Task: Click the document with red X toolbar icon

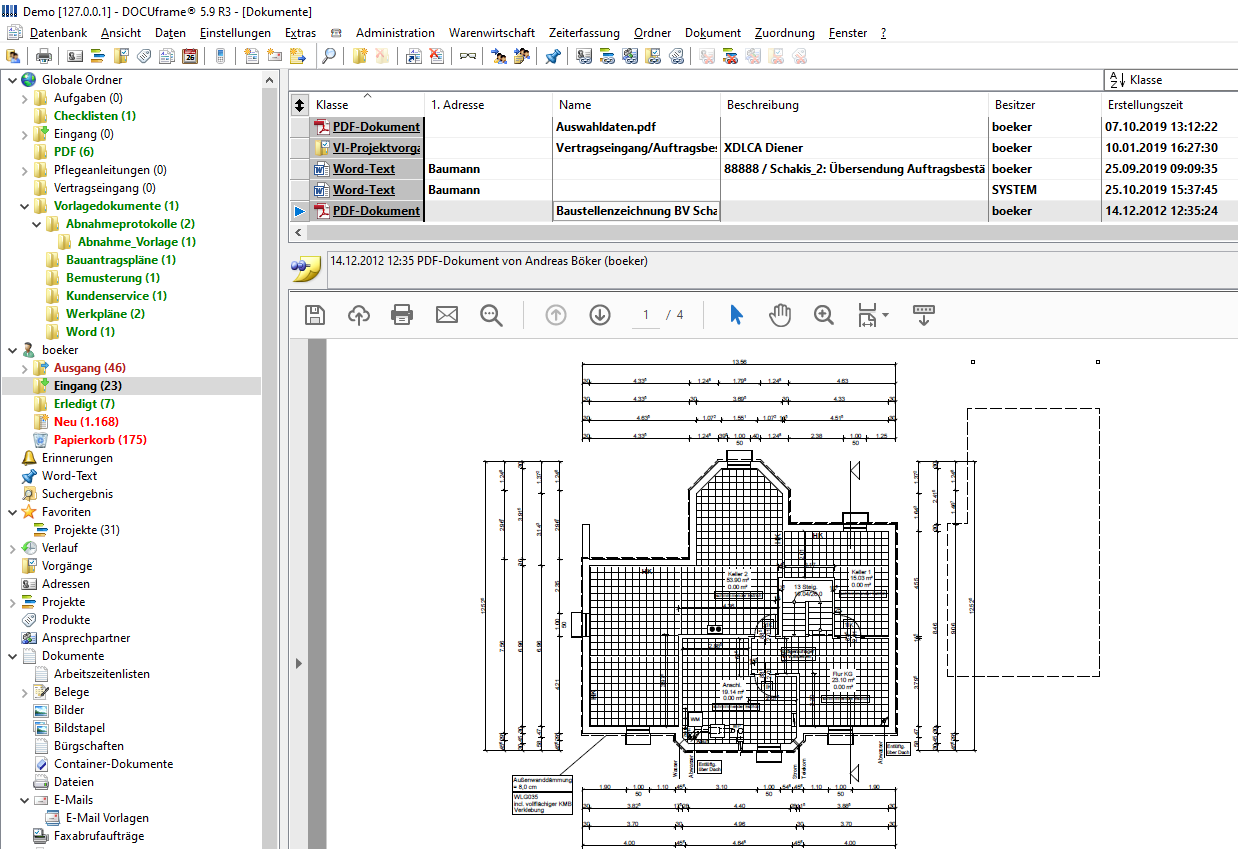Action: click(x=436, y=56)
